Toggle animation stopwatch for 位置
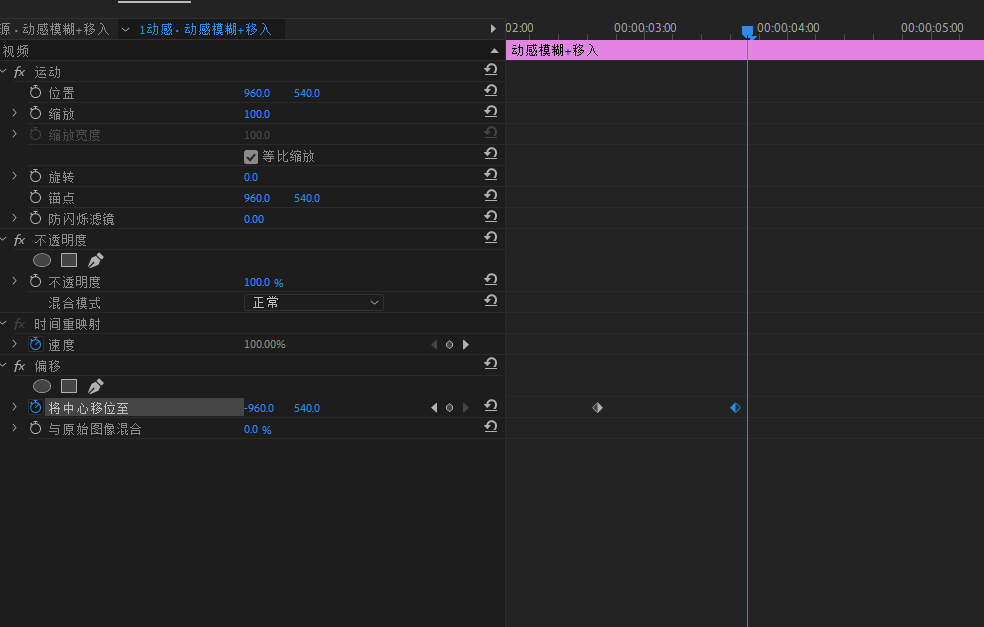984x627 pixels. click(36, 93)
